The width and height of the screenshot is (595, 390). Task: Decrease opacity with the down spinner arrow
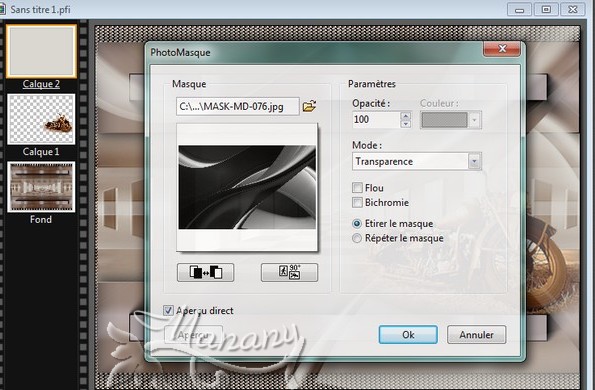point(406,124)
